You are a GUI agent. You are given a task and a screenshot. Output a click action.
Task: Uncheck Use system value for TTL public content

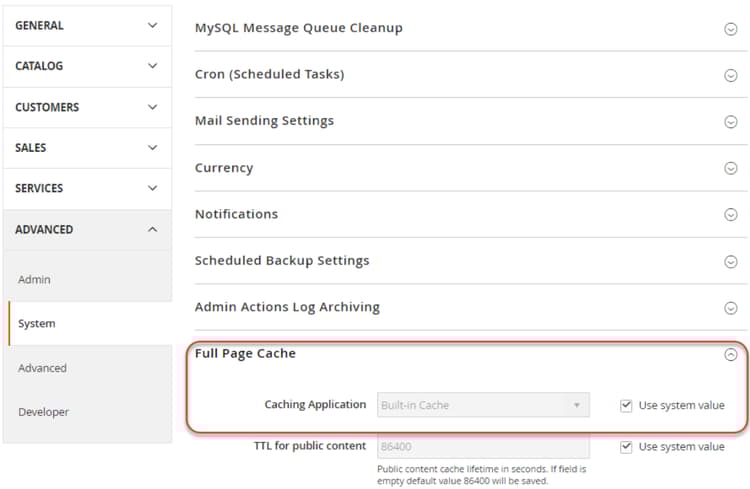(626, 447)
